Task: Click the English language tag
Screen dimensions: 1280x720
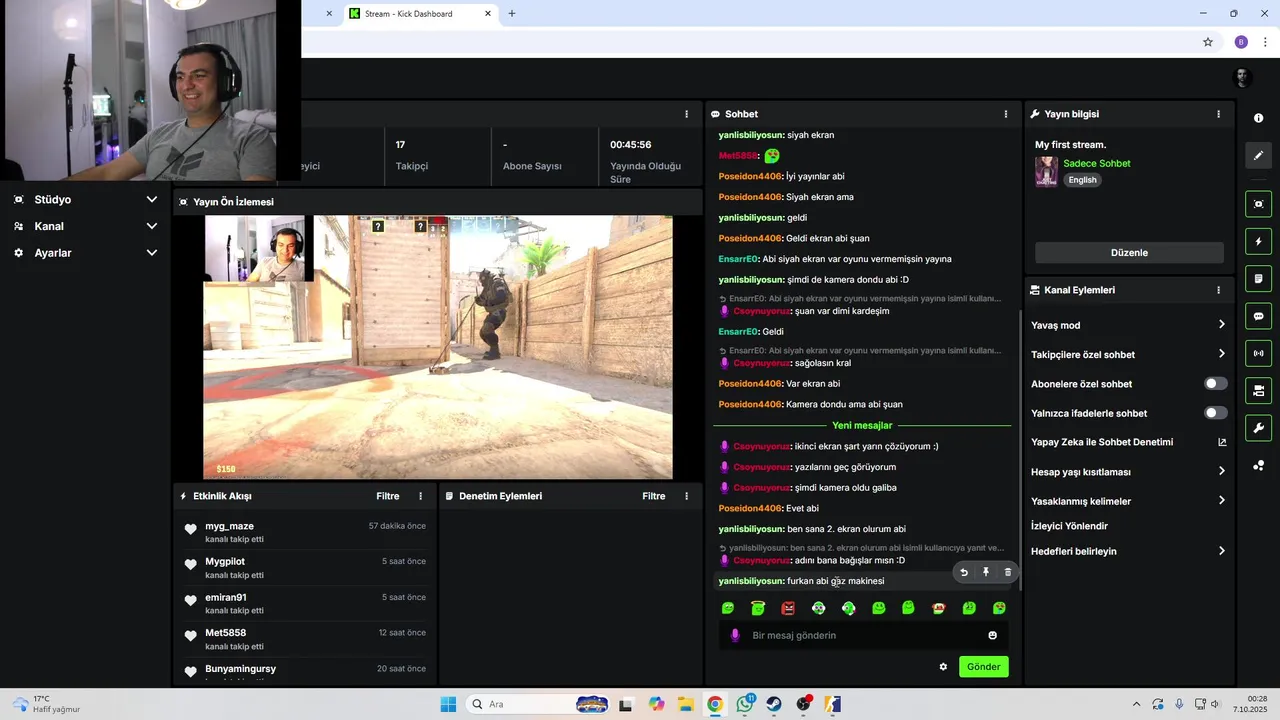Action: (x=1082, y=180)
